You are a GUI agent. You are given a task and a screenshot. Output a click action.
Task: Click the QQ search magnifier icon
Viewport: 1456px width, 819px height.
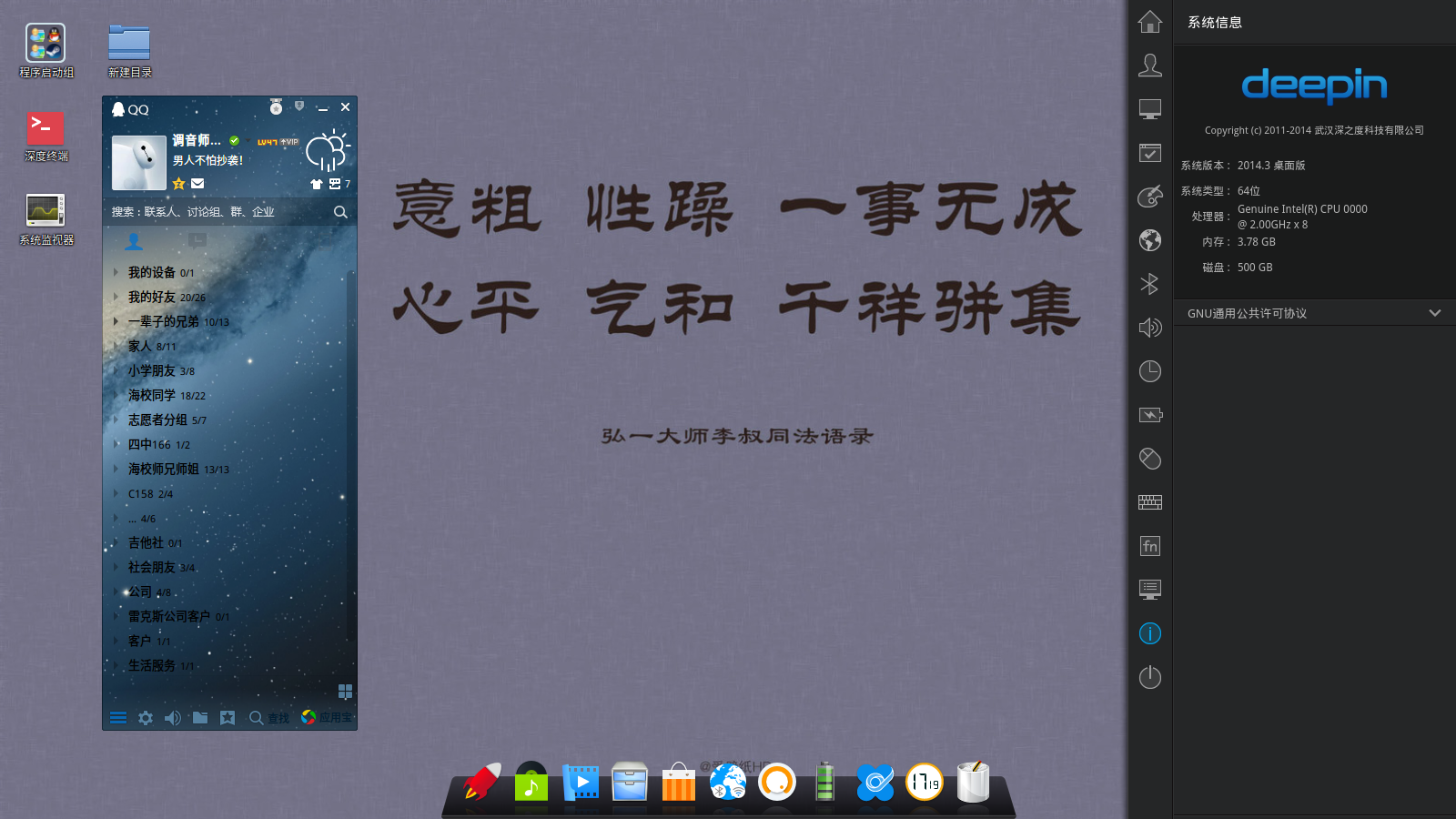pyautogui.click(x=340, y=212)
